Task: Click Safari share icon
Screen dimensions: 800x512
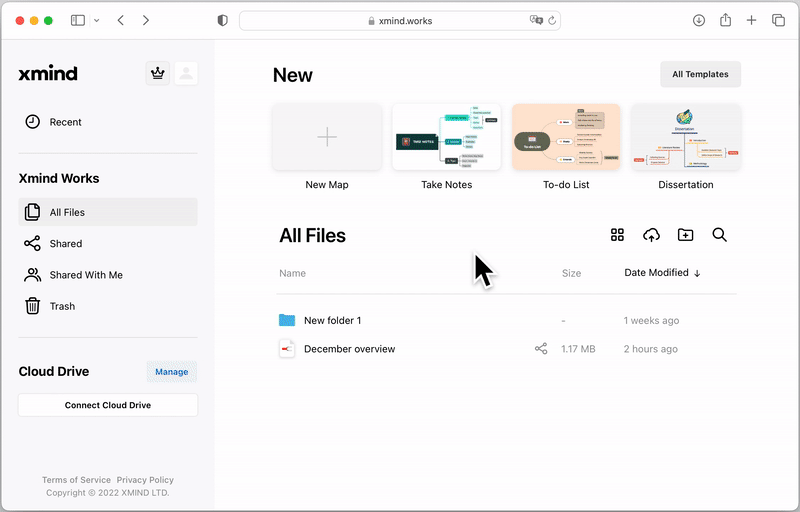Action: (x=726, y=20)
